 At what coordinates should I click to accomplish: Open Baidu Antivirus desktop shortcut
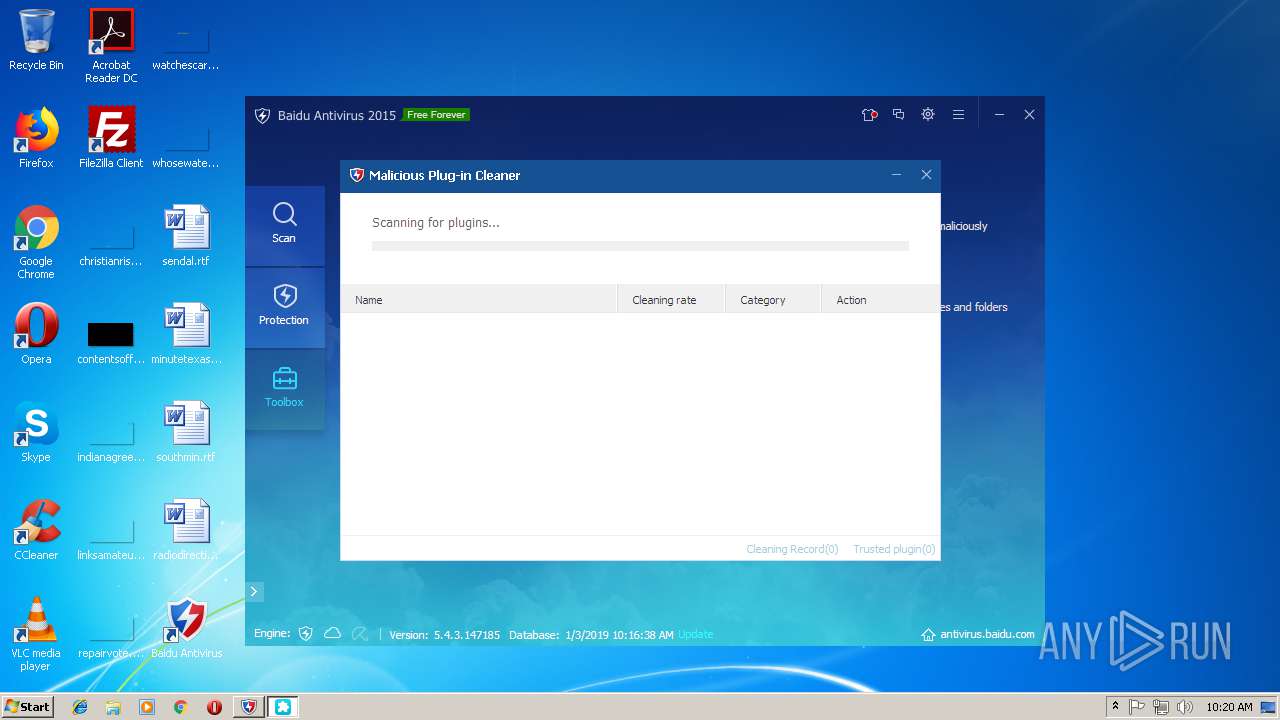187,628
